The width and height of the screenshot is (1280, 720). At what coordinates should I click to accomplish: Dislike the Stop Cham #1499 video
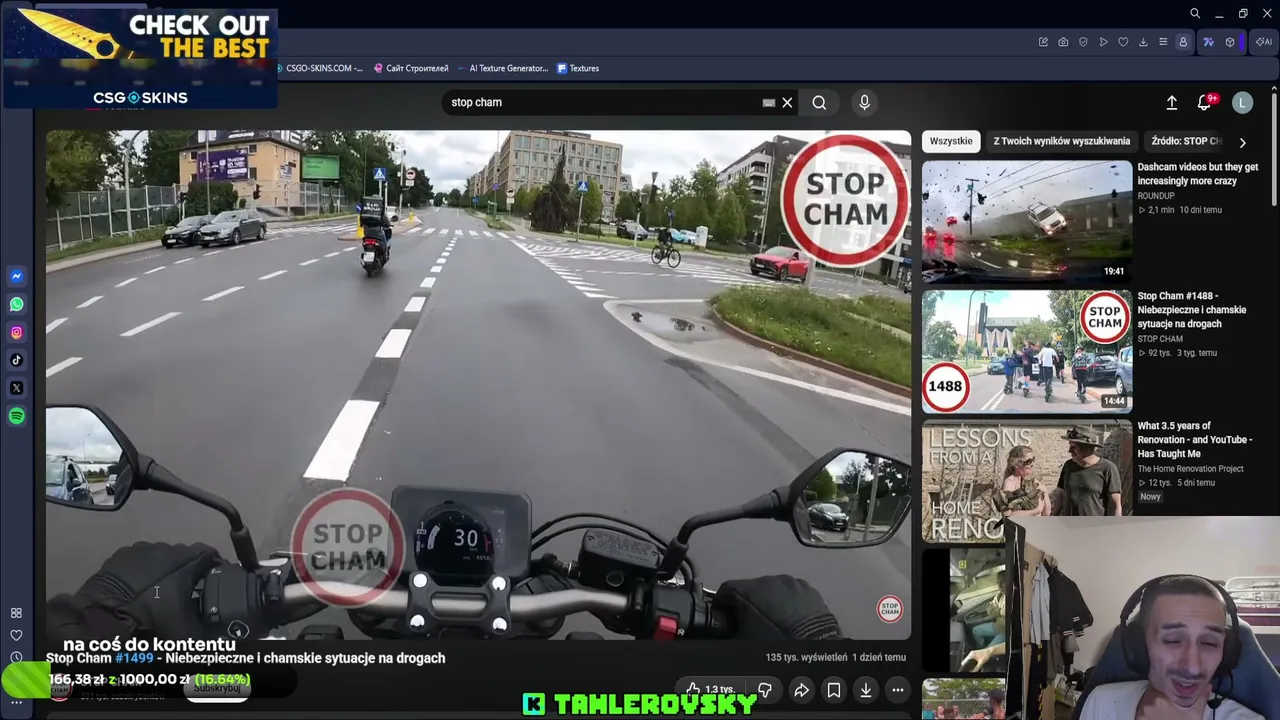(765, 690)
